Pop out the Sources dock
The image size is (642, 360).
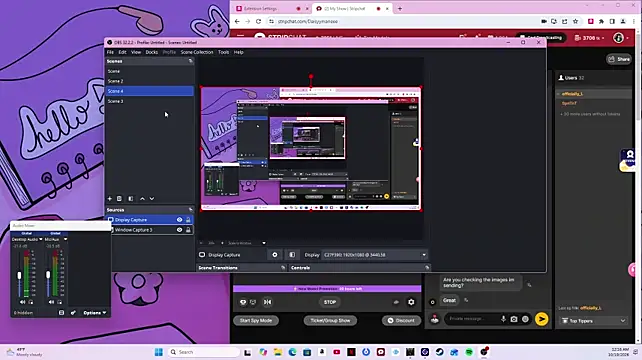tap(190, 210)
